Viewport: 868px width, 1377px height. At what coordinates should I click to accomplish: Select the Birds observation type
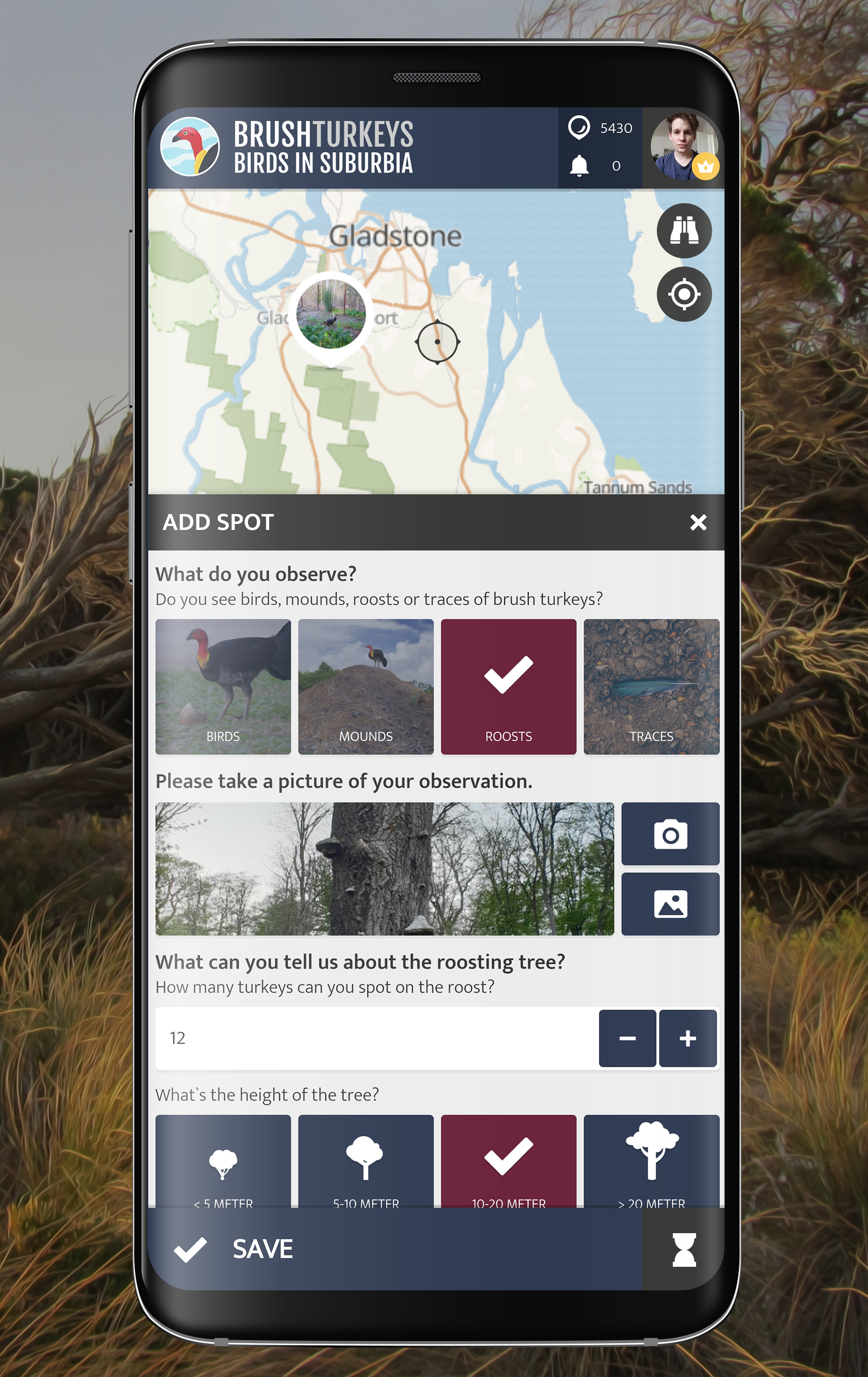pyautogui.click(x=223, y=686)
